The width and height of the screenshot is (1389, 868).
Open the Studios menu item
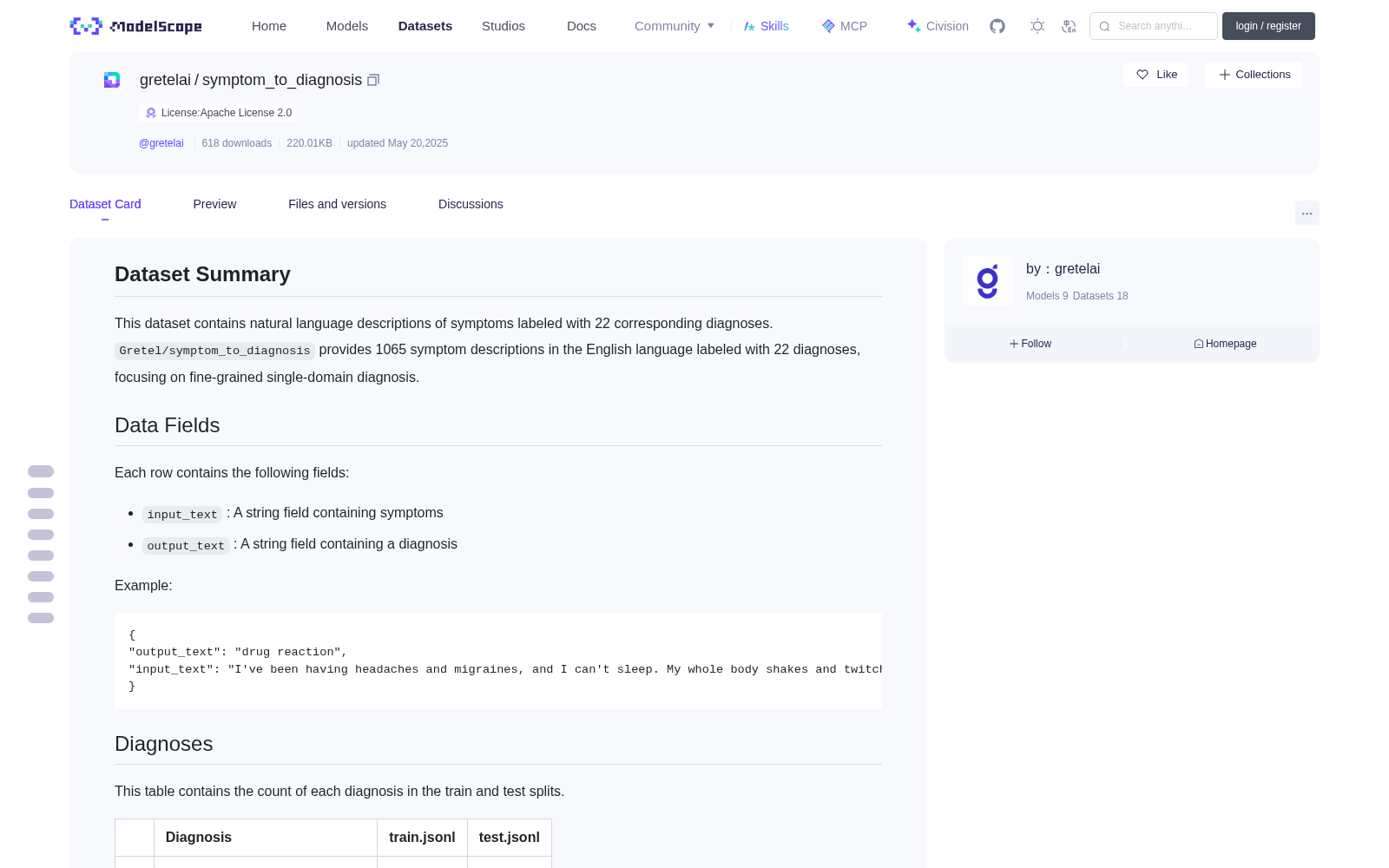point(504,26)
